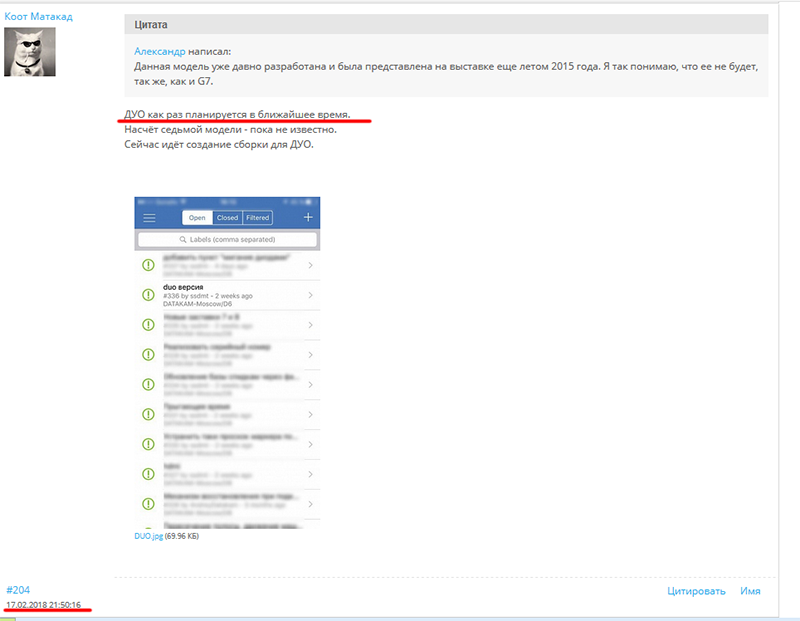Expand the first issue row chevron
The height and width of the screenshot is (621, 800).
311,265
